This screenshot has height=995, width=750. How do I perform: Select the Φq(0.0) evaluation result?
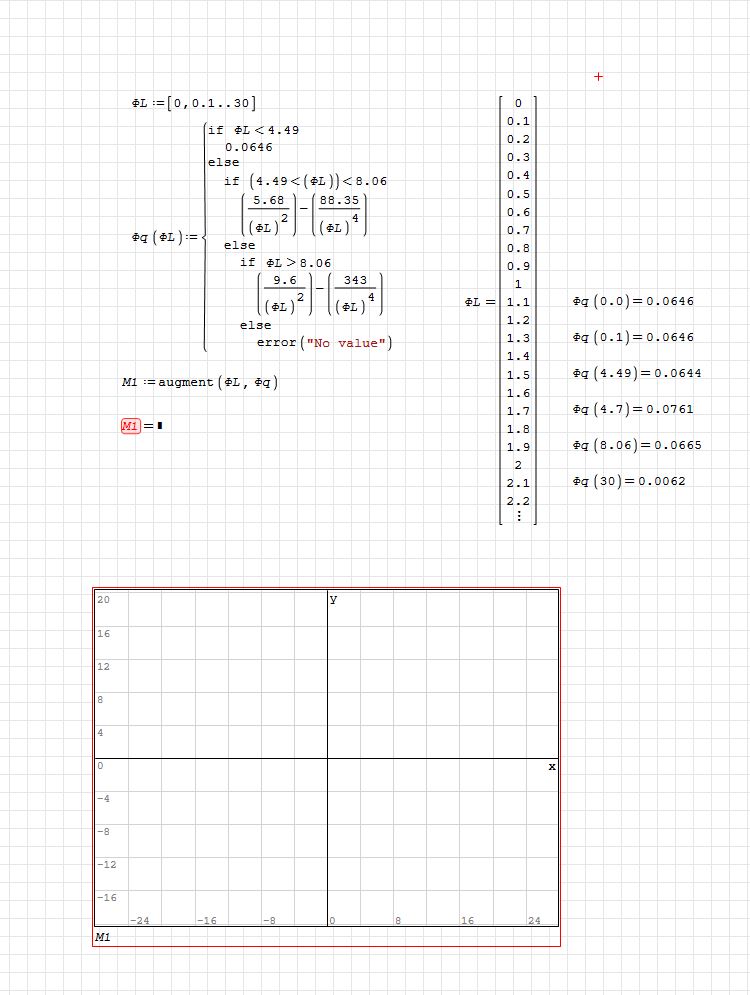tap(633, 301)
